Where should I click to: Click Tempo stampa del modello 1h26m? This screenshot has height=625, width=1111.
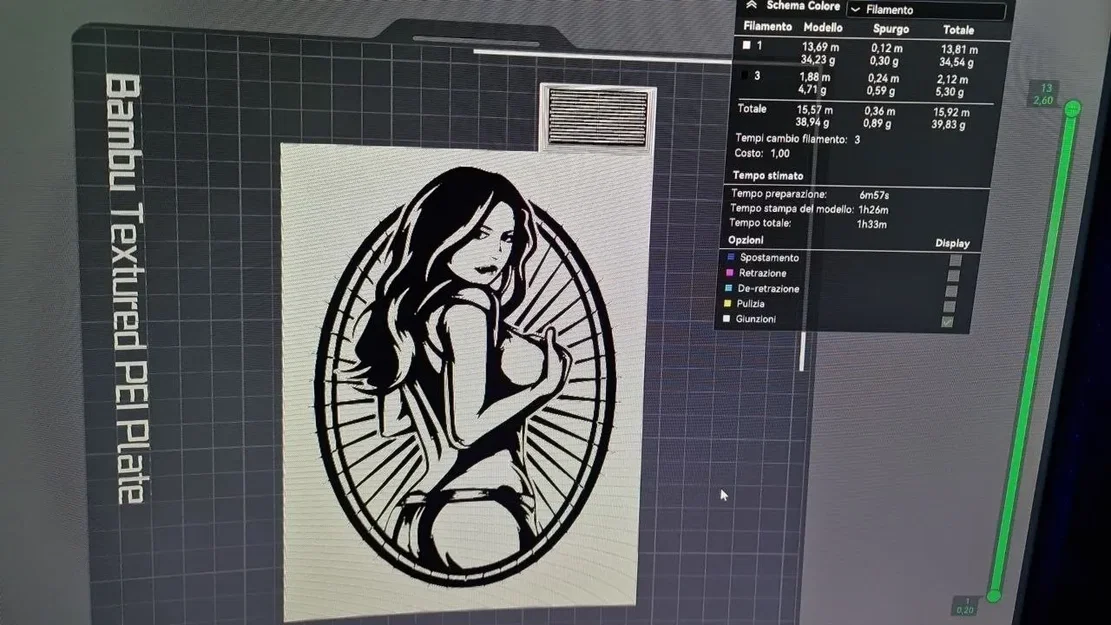tap(872, 210)
